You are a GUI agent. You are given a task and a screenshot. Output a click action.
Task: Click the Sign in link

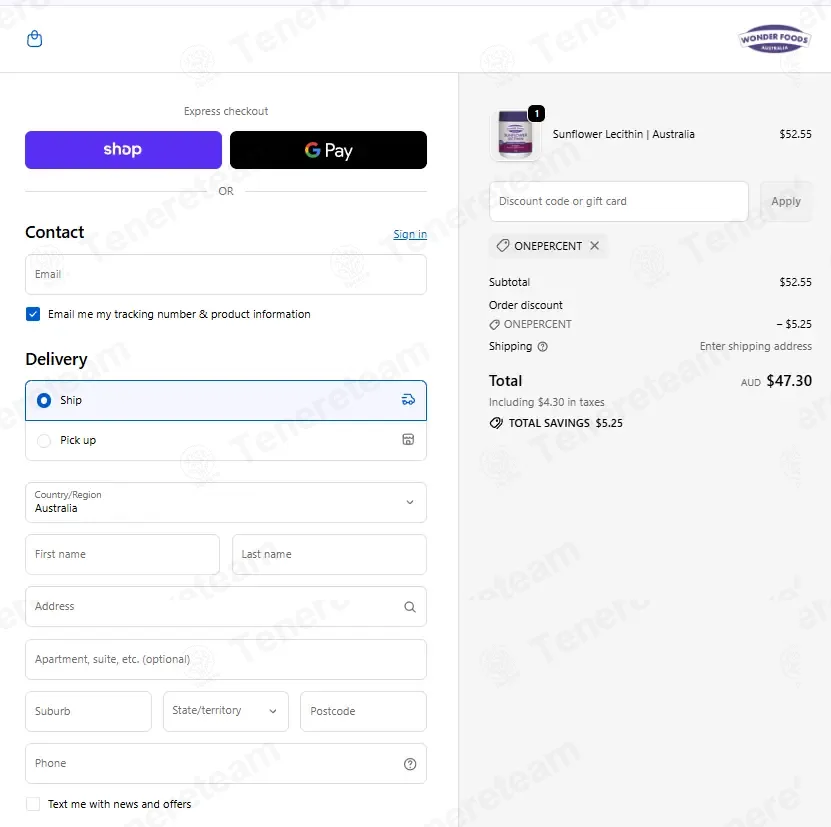pyautogui.click(x=410, y=234)
